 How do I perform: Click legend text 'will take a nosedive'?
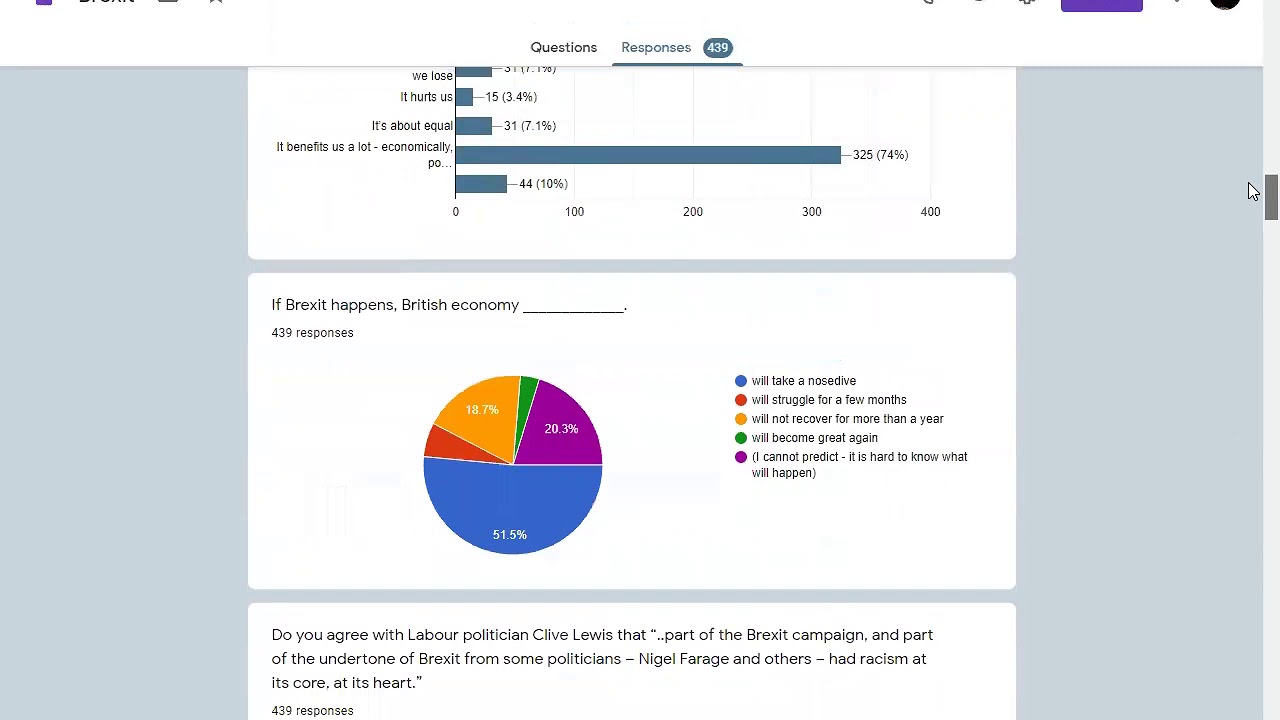pyautogui.click(x=804, y=381)
